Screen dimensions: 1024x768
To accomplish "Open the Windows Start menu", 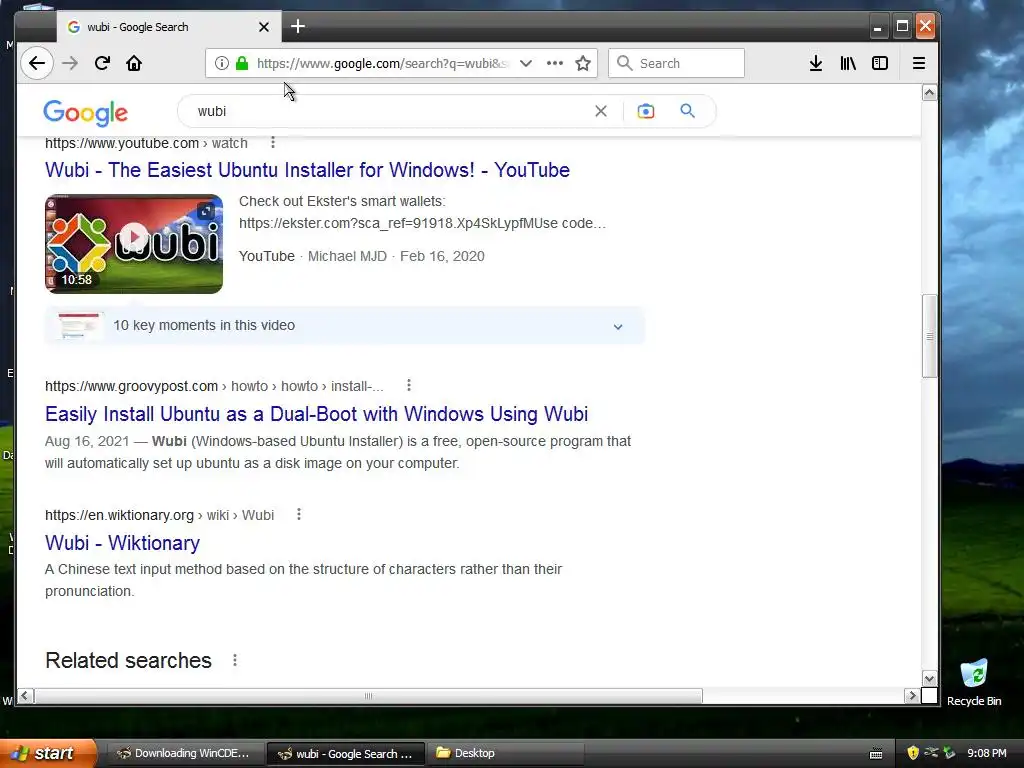I will coord(48,753).
